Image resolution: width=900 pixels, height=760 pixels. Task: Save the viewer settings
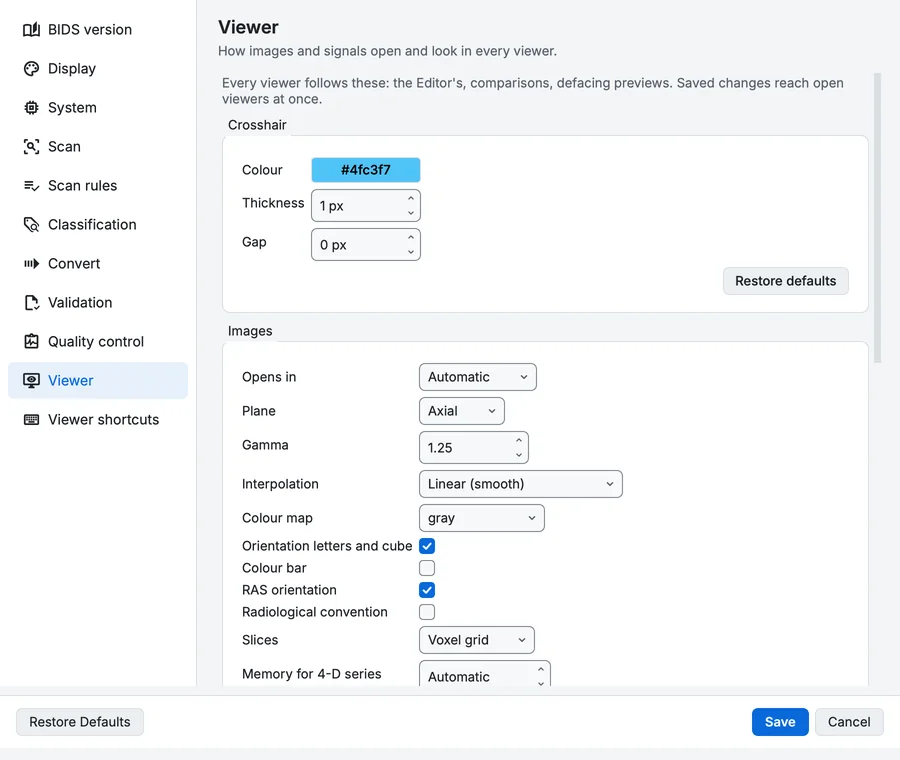(x=780, y=722)
